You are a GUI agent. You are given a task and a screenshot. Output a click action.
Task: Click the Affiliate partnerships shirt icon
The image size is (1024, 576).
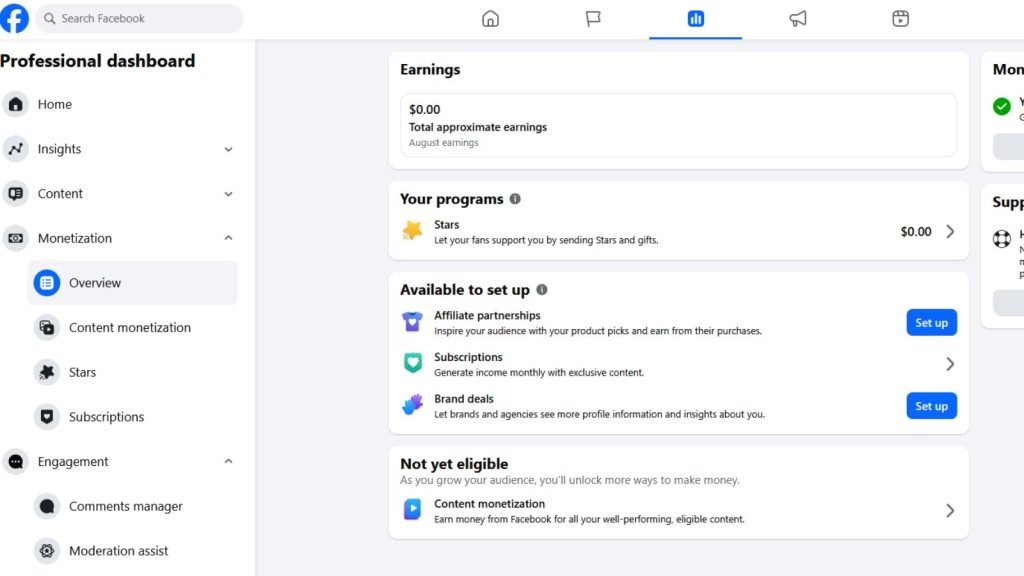click(412, 321)
